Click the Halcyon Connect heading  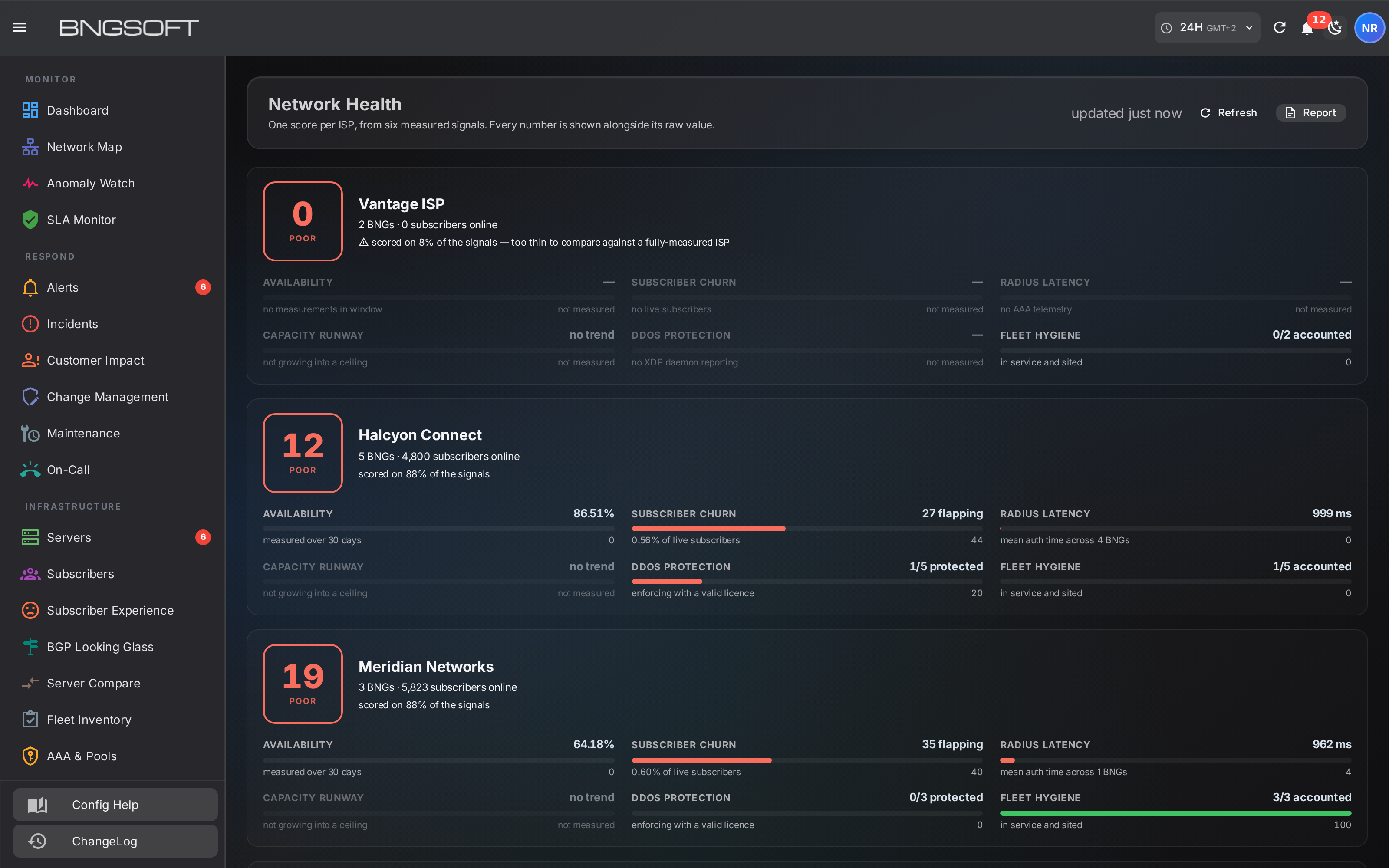tap(420, 435)
